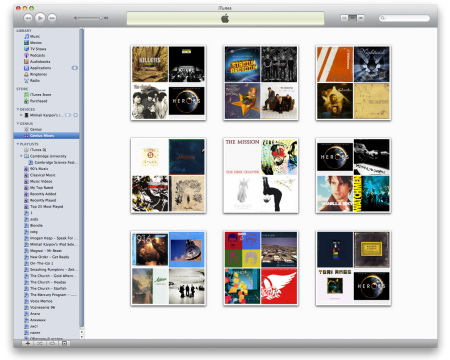This screenshot has height=360, width=450.
Task: Play the current track
Action: [40, 18]
